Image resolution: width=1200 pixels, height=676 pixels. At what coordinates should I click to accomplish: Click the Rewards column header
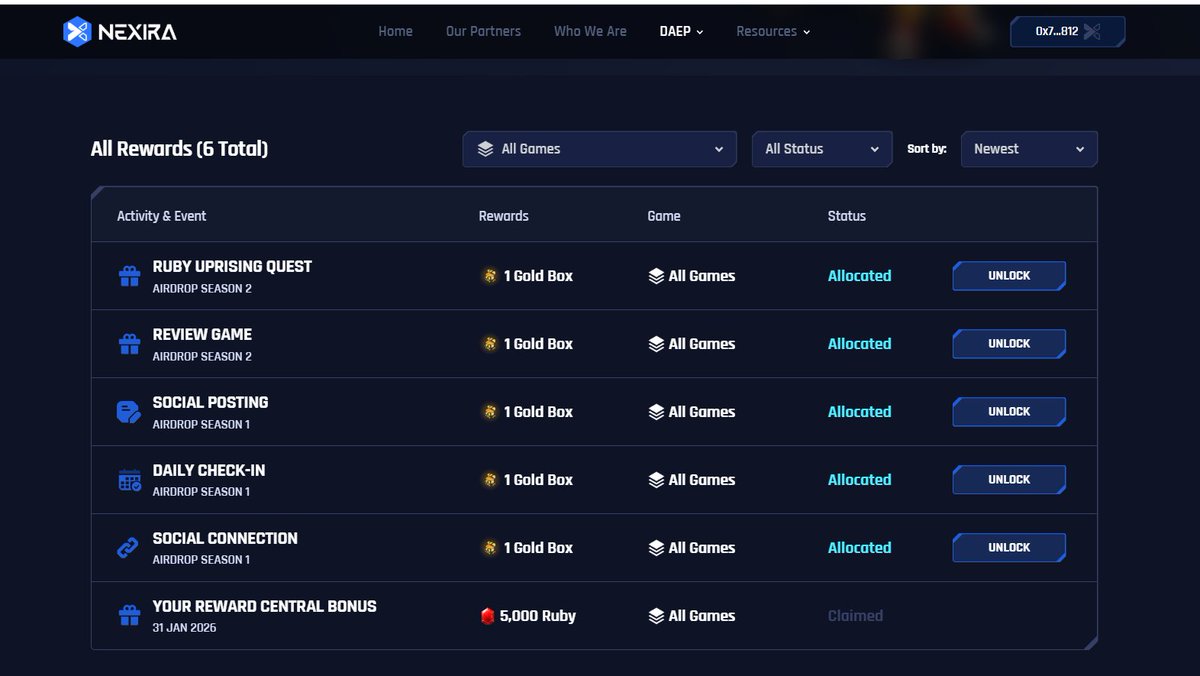(x=504, y=216)
